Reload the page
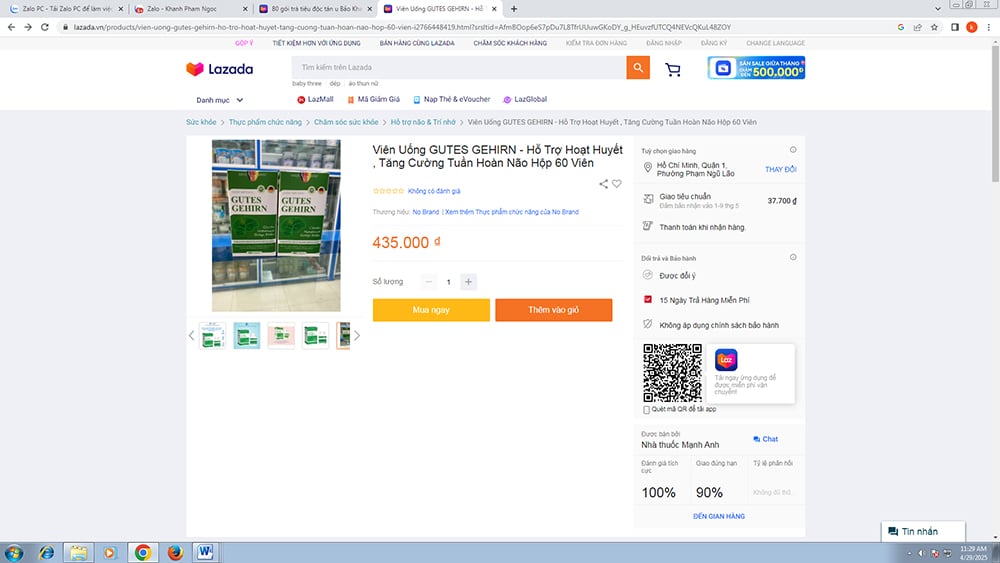This screenshot has height=563, width=1000. [x=45, y=27]
